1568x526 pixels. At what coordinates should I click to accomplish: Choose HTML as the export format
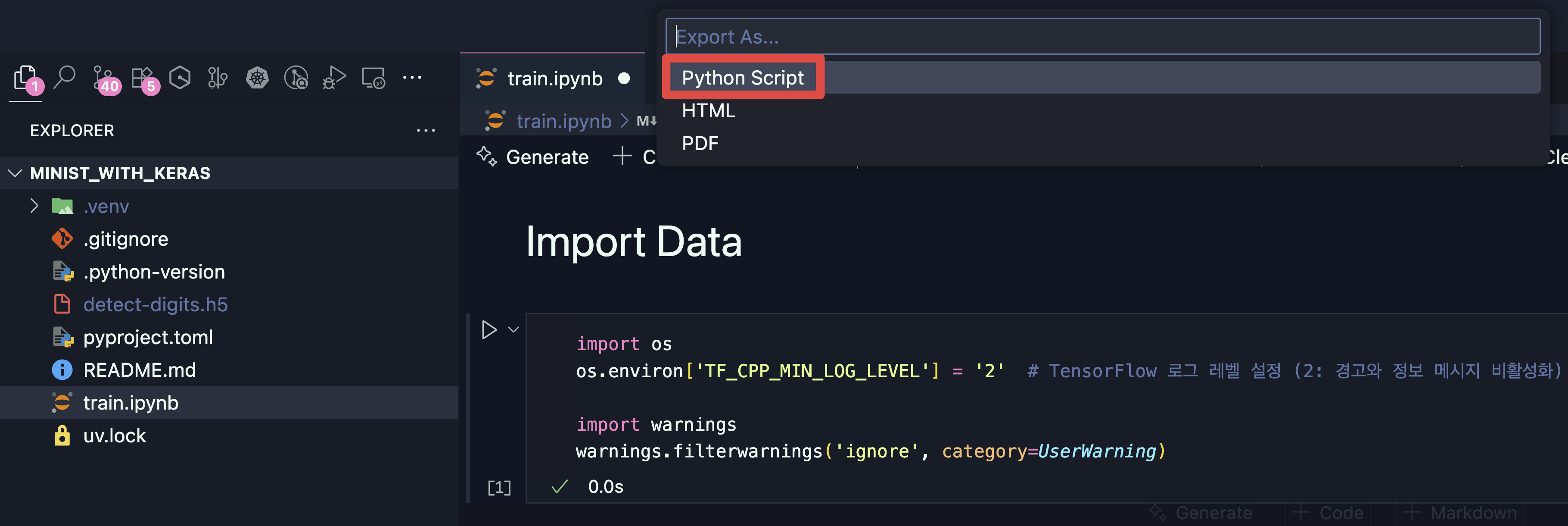(x=708, y=111)
